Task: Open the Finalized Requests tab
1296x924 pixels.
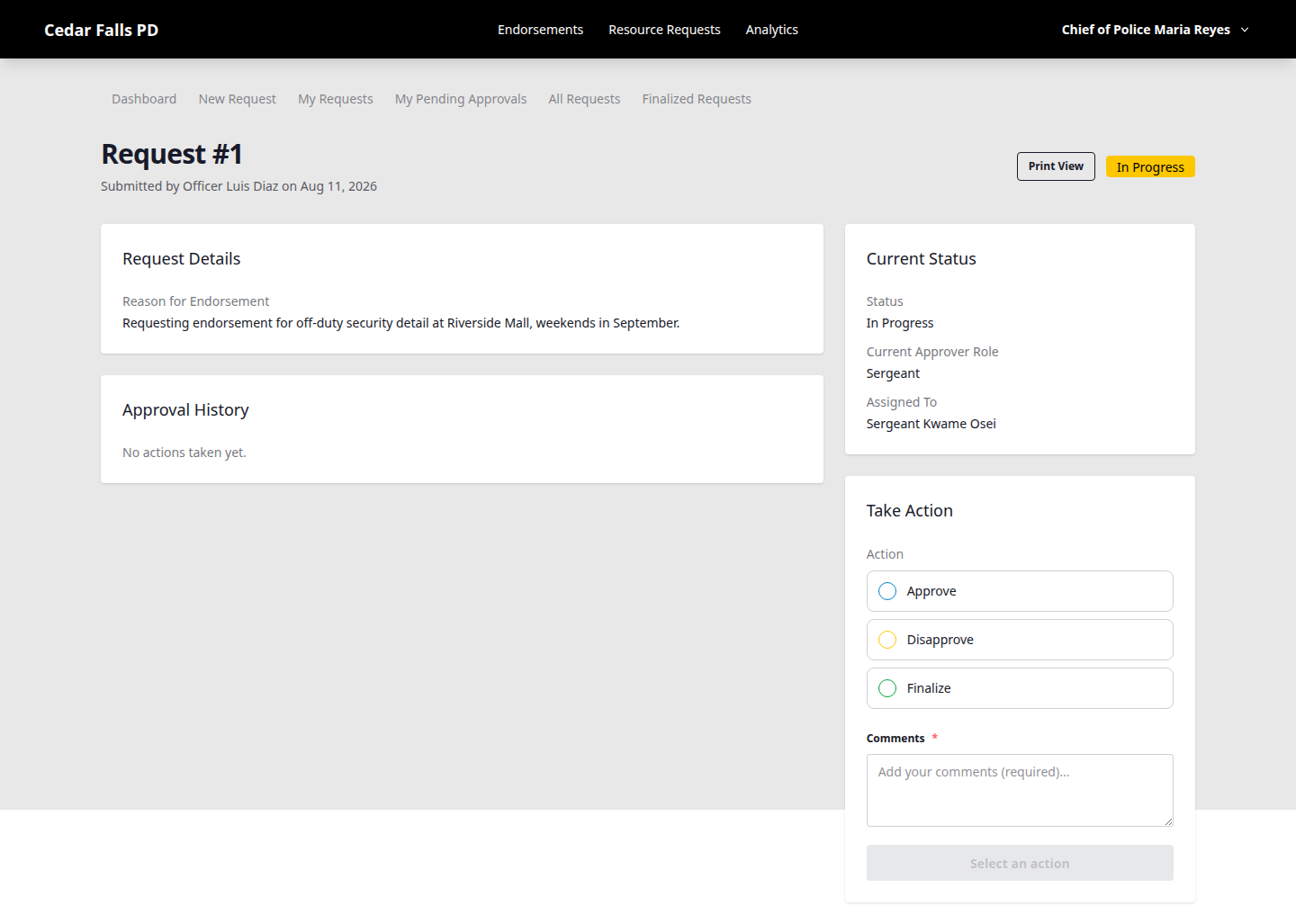Action: pos(697,99)
